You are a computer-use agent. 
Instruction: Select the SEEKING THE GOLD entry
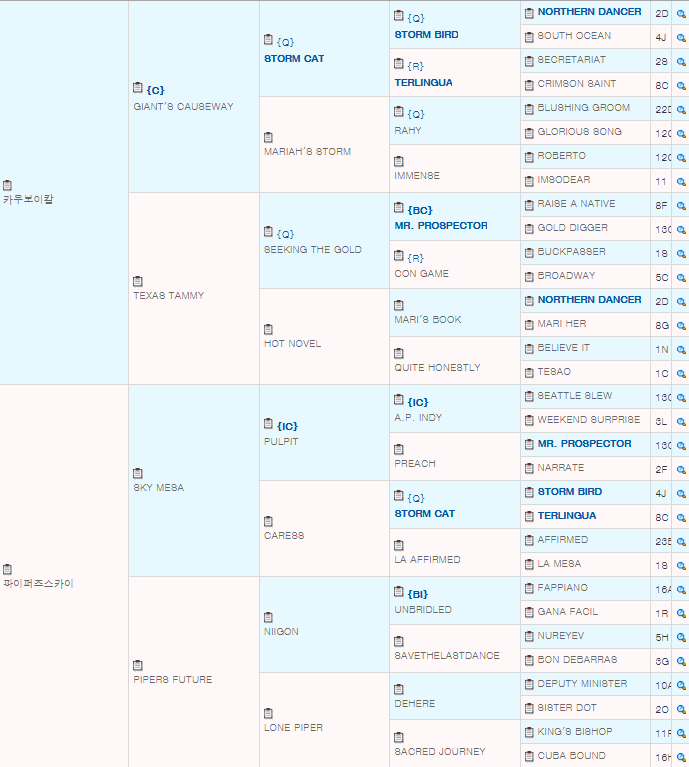click(312, 249)
